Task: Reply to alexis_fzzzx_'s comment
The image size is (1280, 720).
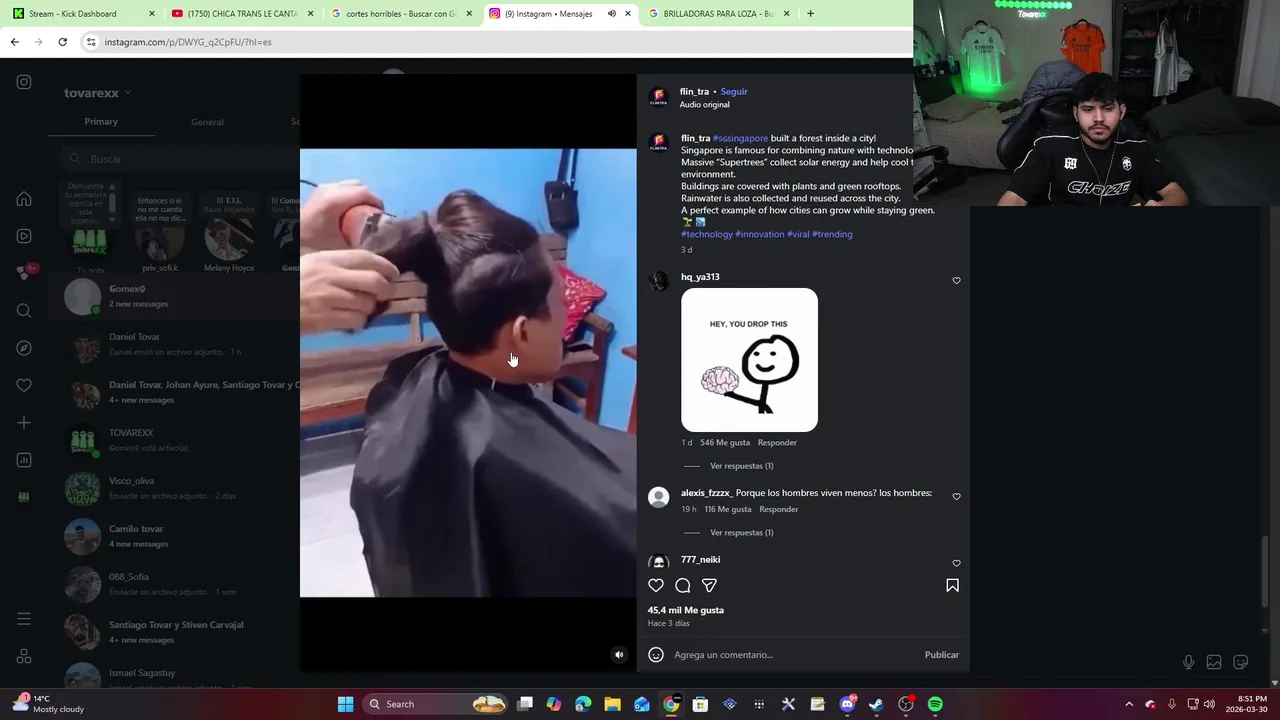Action: [x=778, y=510]
